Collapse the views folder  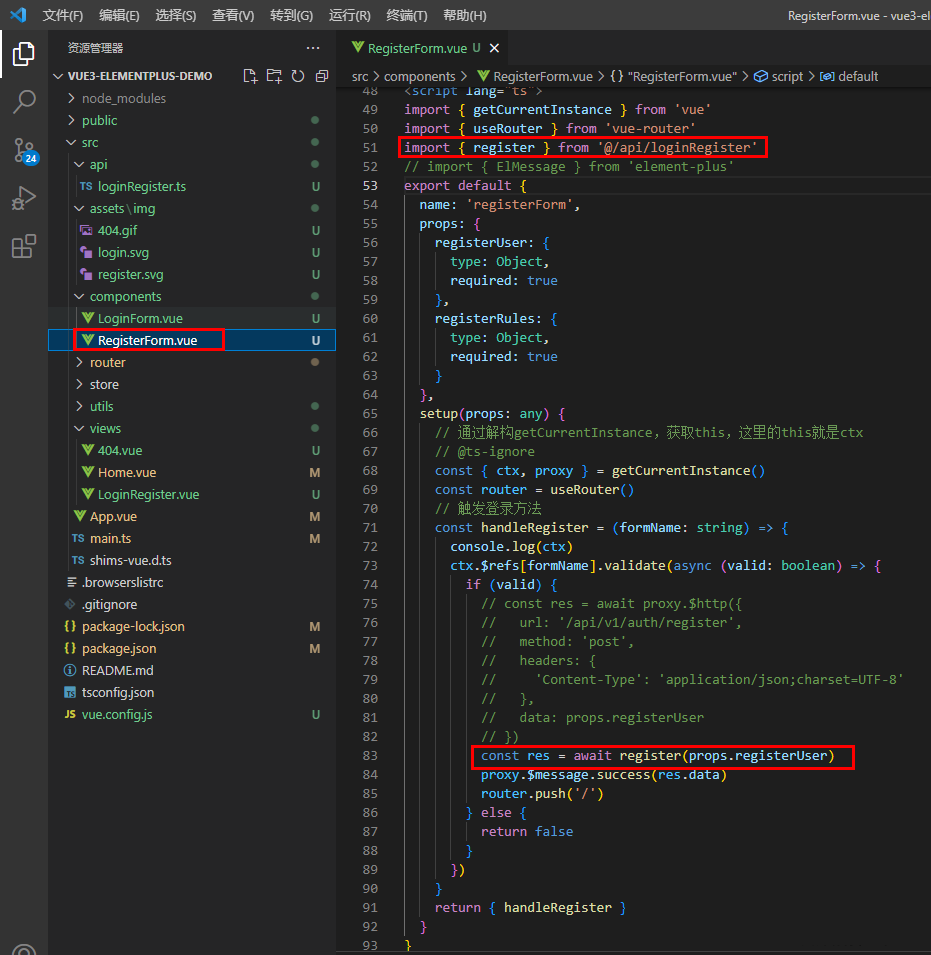point(105,428)
